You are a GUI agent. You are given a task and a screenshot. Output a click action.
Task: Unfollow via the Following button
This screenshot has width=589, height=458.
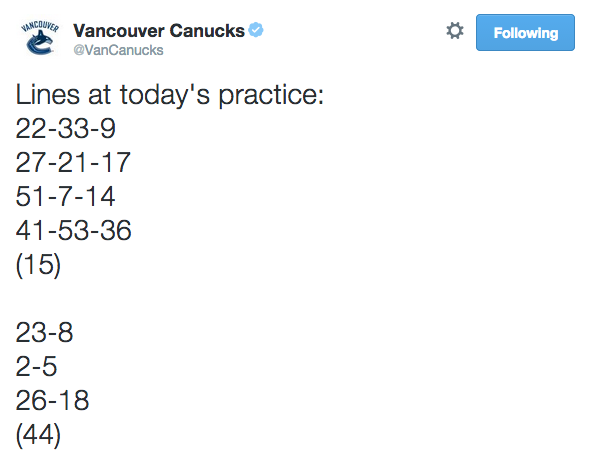[x=525, y=33]
